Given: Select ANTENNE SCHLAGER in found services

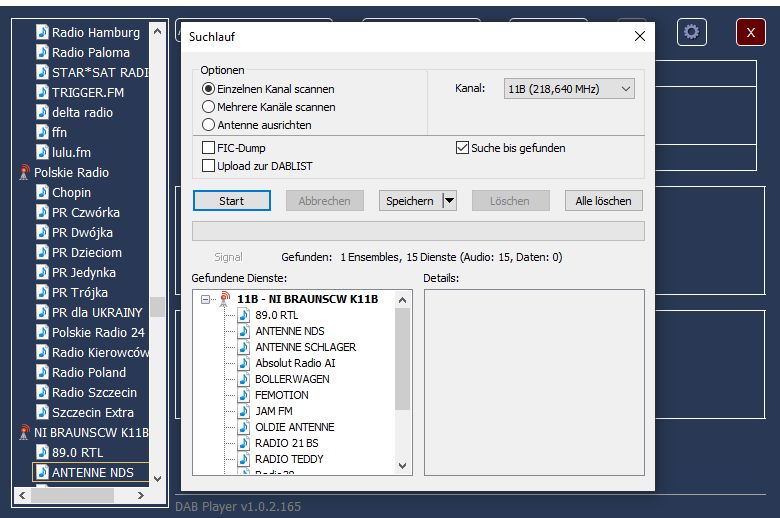Looking at the screenshot, I should point(305,347).
